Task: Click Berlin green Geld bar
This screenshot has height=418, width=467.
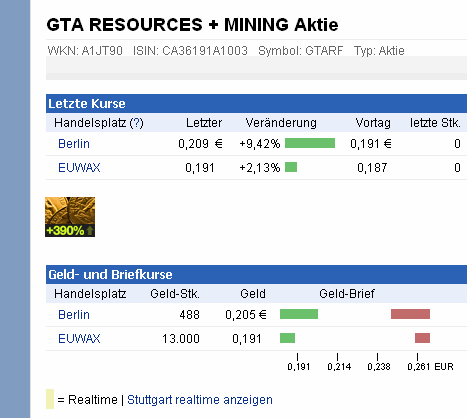Action: coord(299,314)
